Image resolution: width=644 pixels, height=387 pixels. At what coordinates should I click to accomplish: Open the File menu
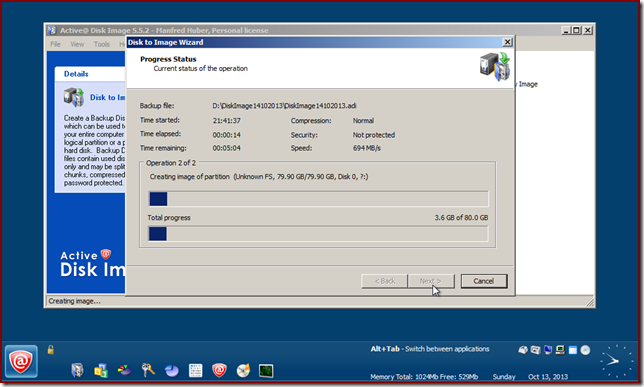click(x=55, y=44)
